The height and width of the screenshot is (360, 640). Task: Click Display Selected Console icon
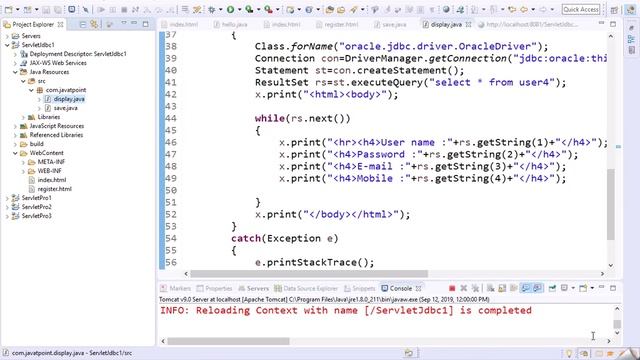coord(564,288)
